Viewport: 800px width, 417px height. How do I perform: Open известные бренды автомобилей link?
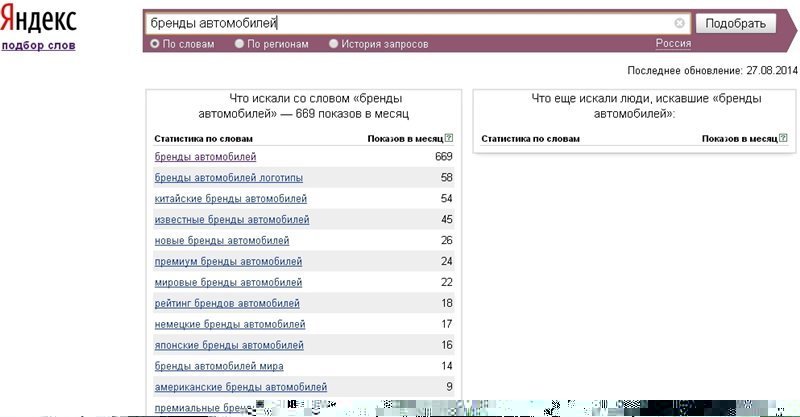pos(232,220)
